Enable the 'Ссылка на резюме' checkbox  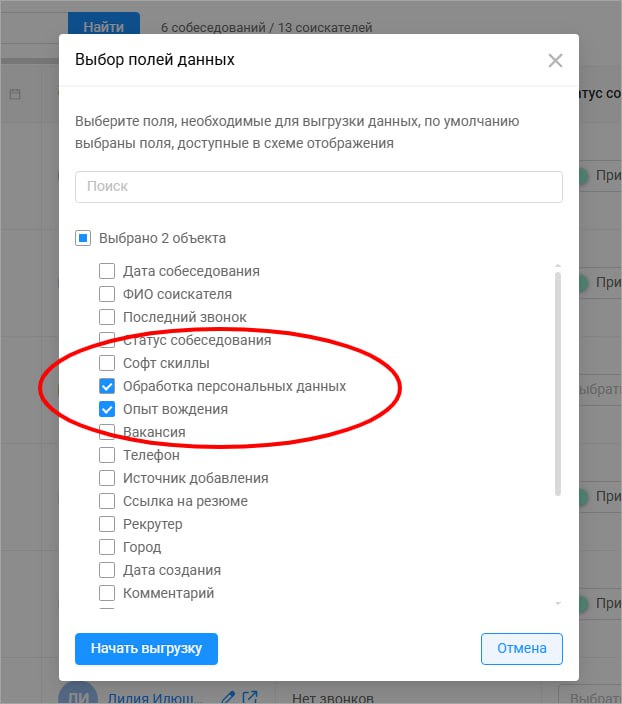click(x=107, y=501)
